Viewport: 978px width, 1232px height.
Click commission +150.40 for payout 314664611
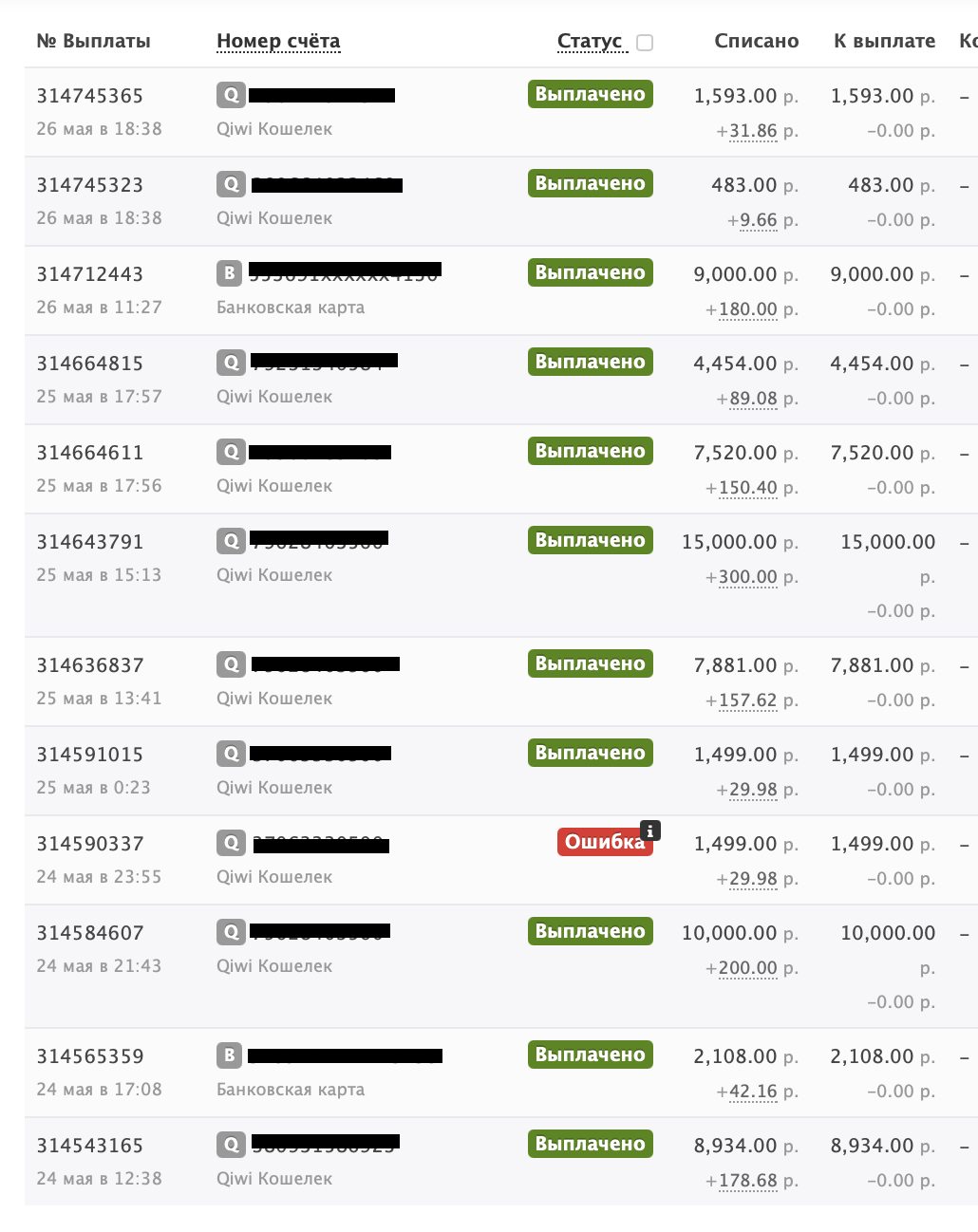coord(748,488)
